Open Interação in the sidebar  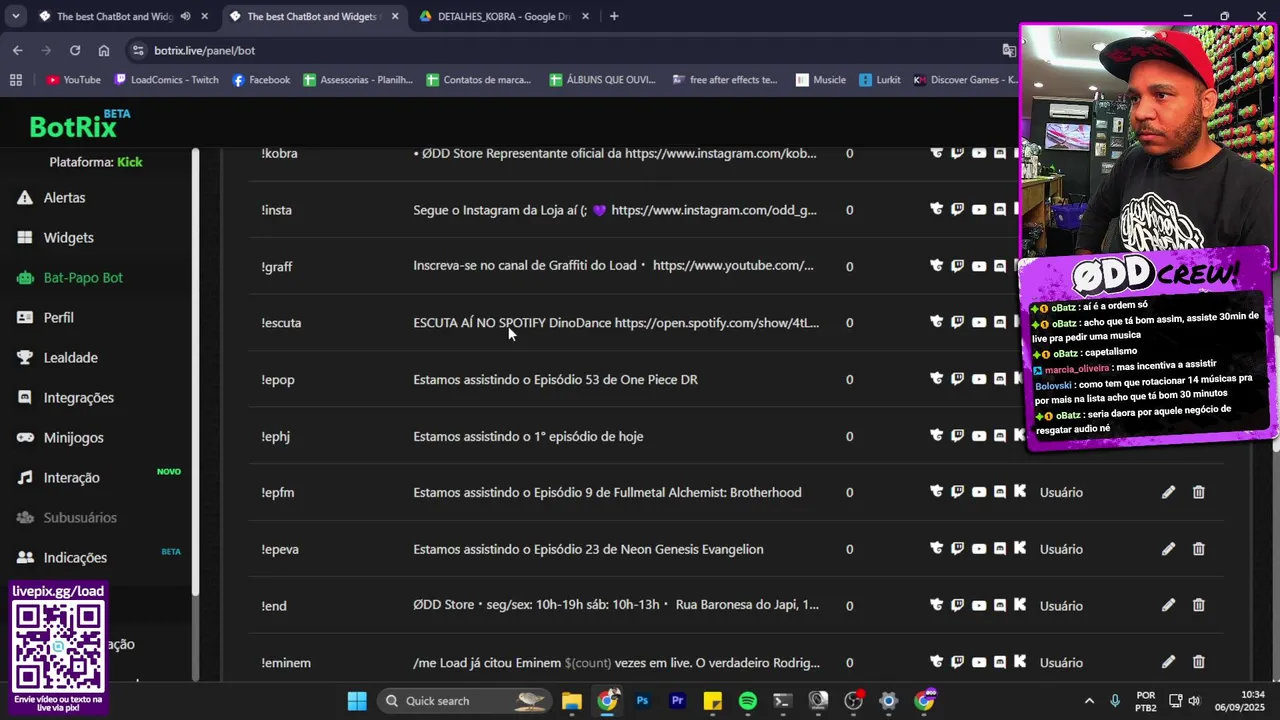click(x=71, y=478)
